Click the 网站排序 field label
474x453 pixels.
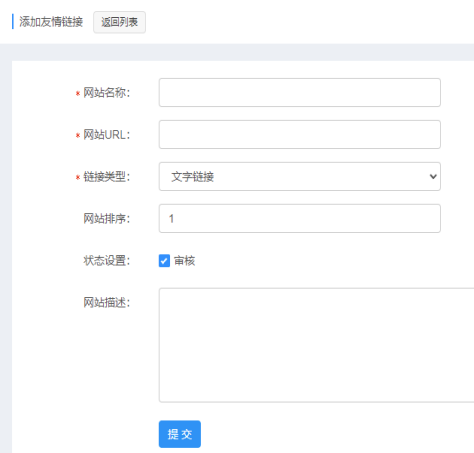106,219
